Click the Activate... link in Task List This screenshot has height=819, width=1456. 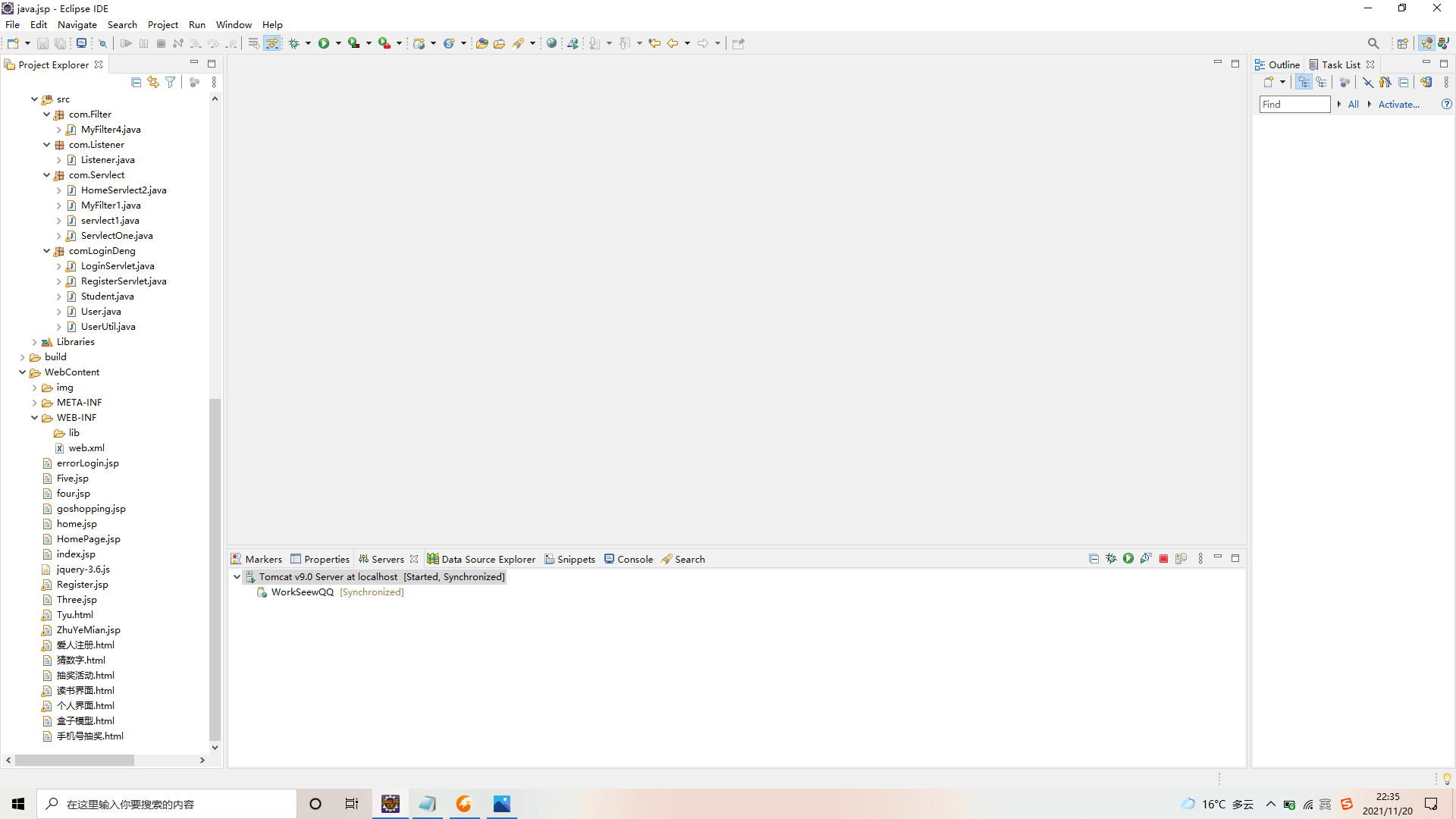[1398, 104]
